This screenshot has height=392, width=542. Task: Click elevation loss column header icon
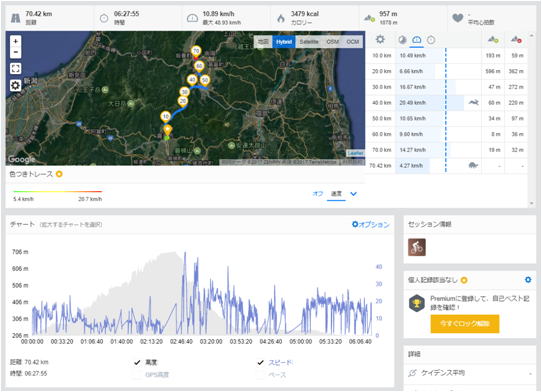point(516,40)
